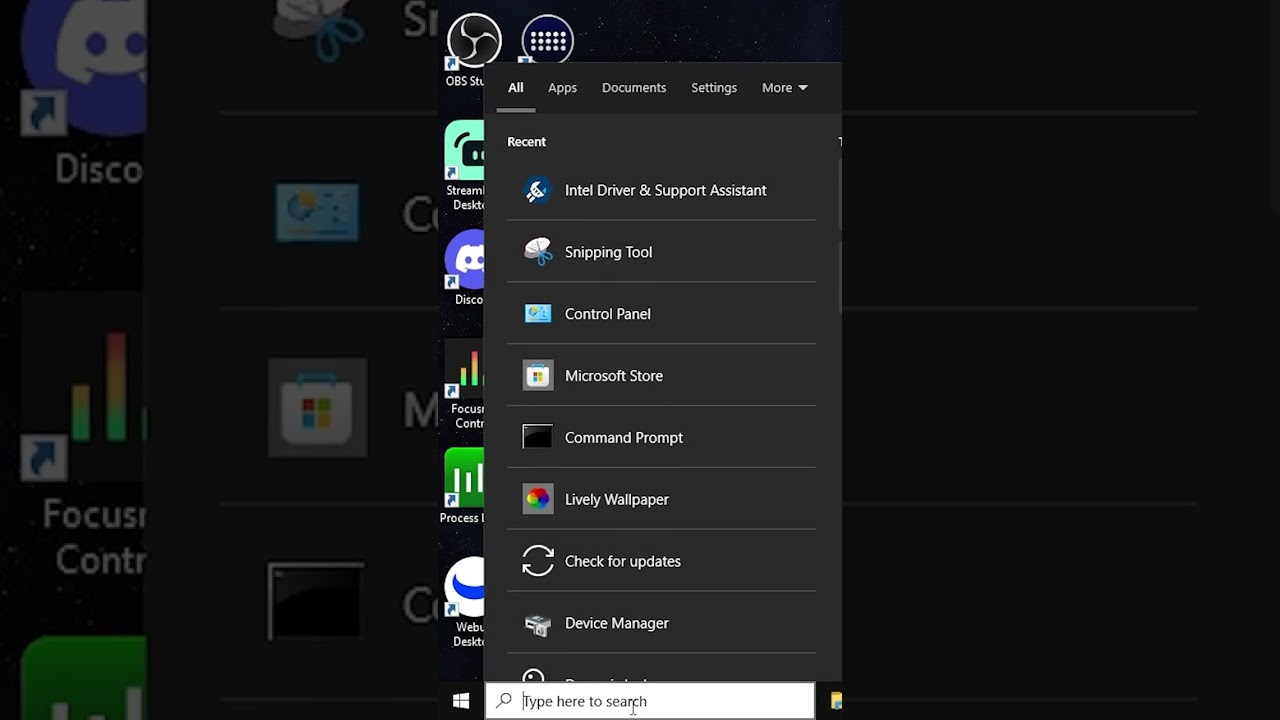Click the Device Manager icon
1280x720 pixels.
point(538,624)
